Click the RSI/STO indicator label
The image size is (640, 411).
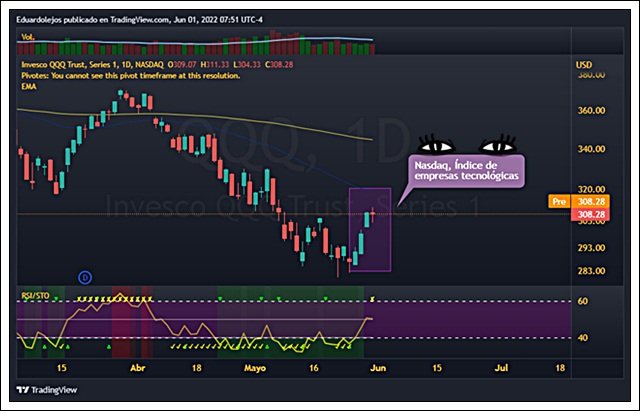pos(36,295)
